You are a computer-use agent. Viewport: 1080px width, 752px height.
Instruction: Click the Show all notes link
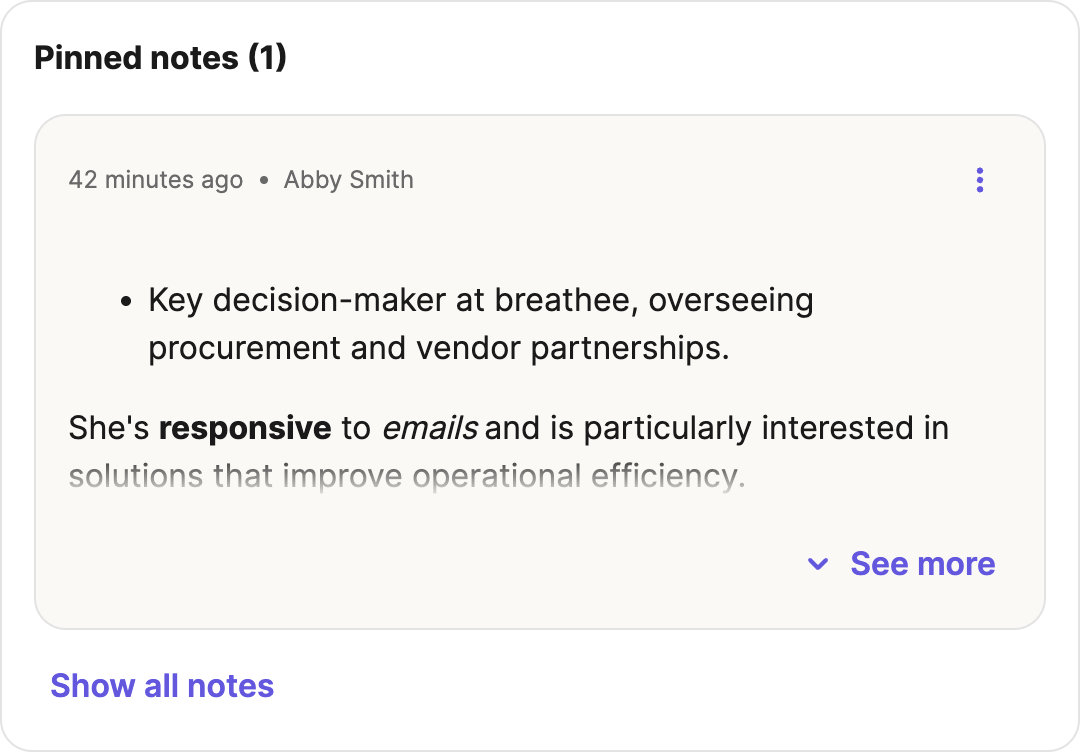(x=162, y=686)
